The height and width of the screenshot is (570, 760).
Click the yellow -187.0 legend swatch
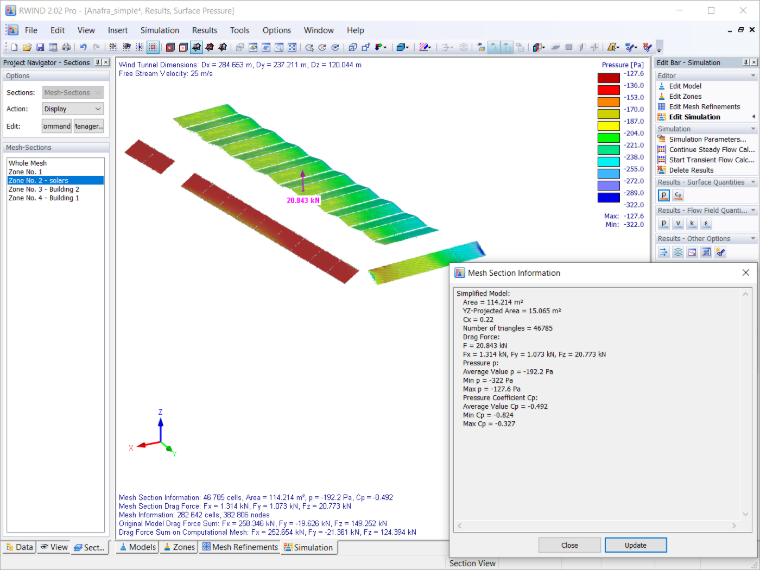[x=608, y=126]
